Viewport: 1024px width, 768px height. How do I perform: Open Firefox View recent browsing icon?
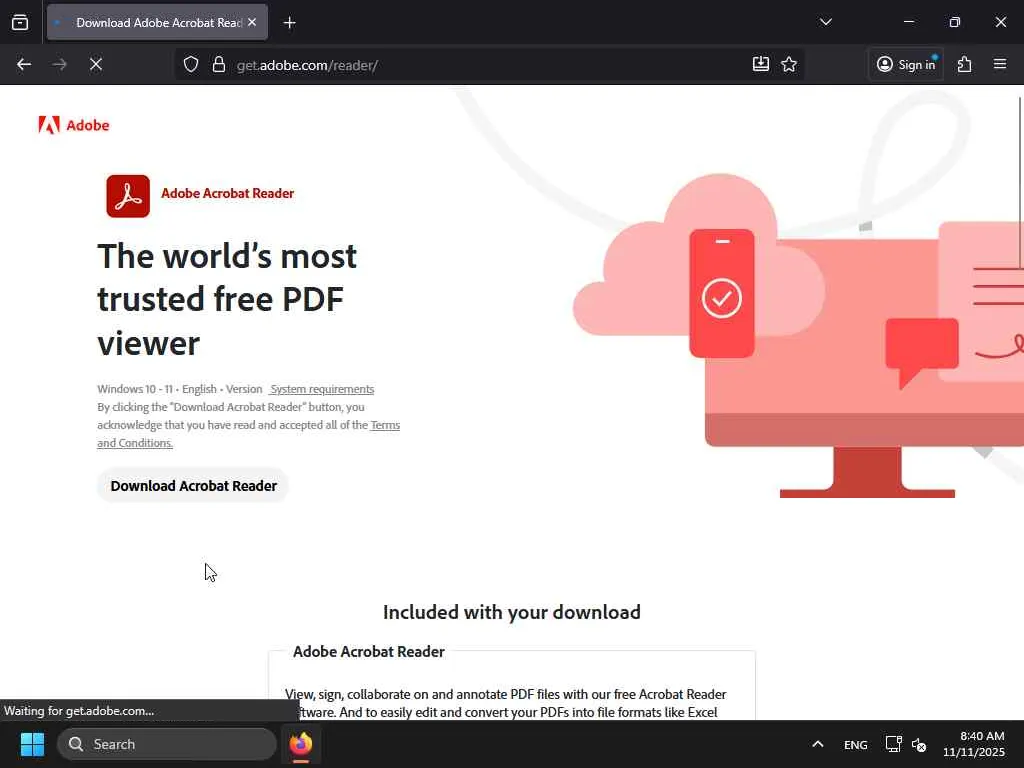pyautogui.click(x=20, y=22)
